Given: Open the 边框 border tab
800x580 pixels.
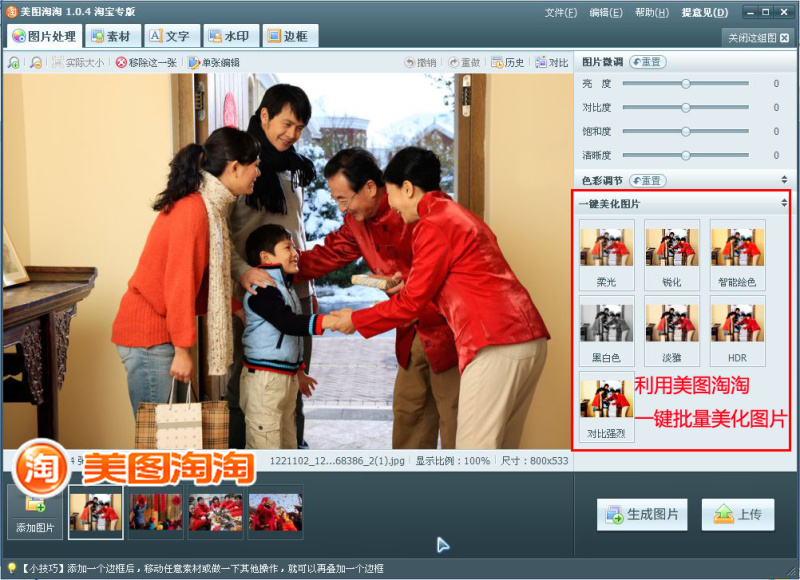Looking at the screenshot, I should point(289,36).
